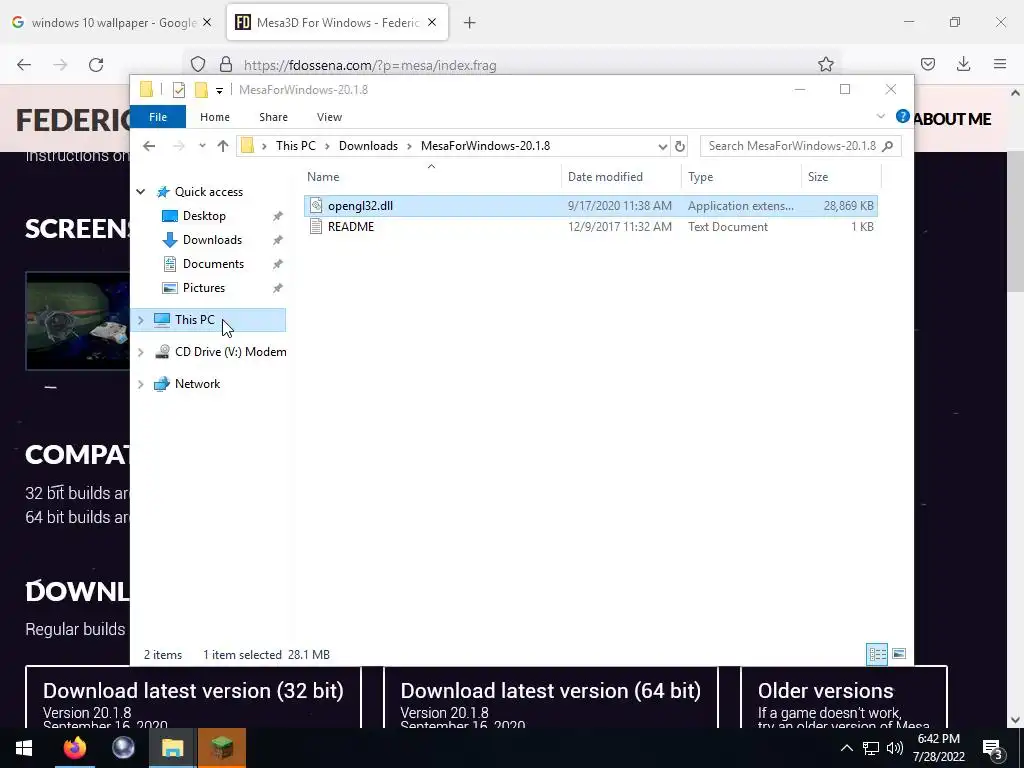This screenshot has width=1024, height=768.
Task: Open the taskbar volume control
Action: (895, 748)
